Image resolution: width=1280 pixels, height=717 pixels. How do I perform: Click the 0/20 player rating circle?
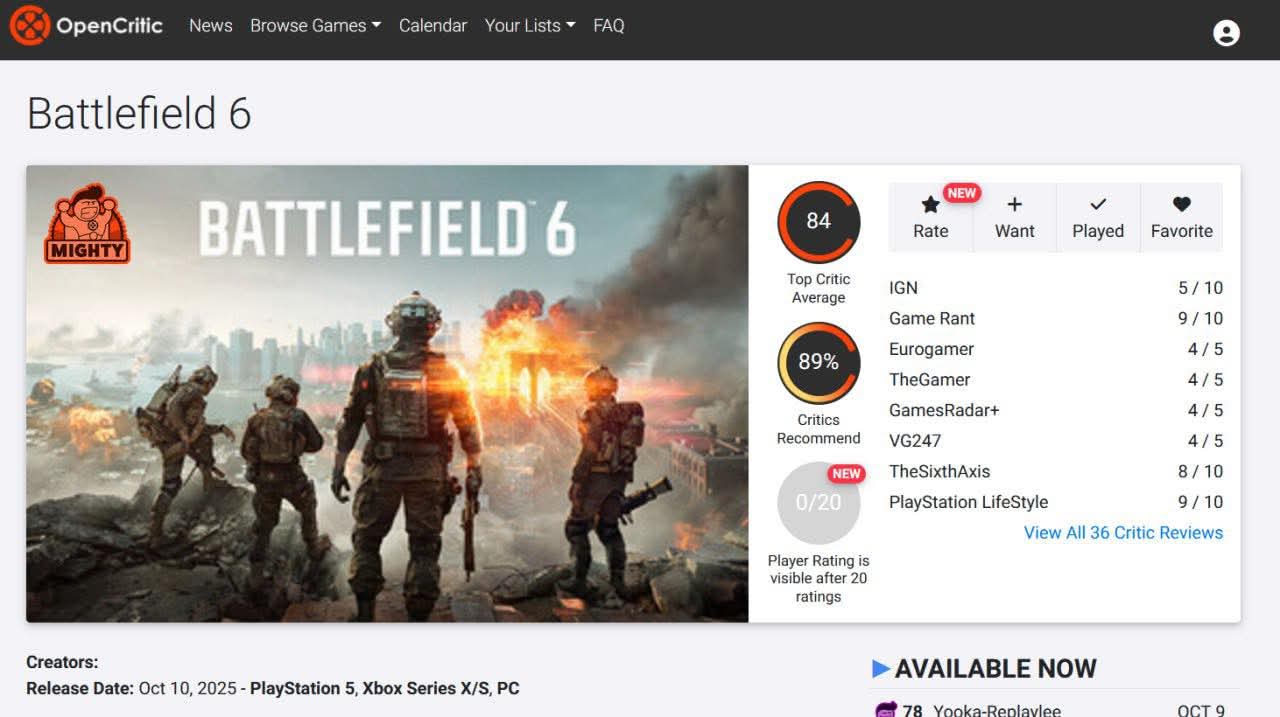(x=819, y=503)
